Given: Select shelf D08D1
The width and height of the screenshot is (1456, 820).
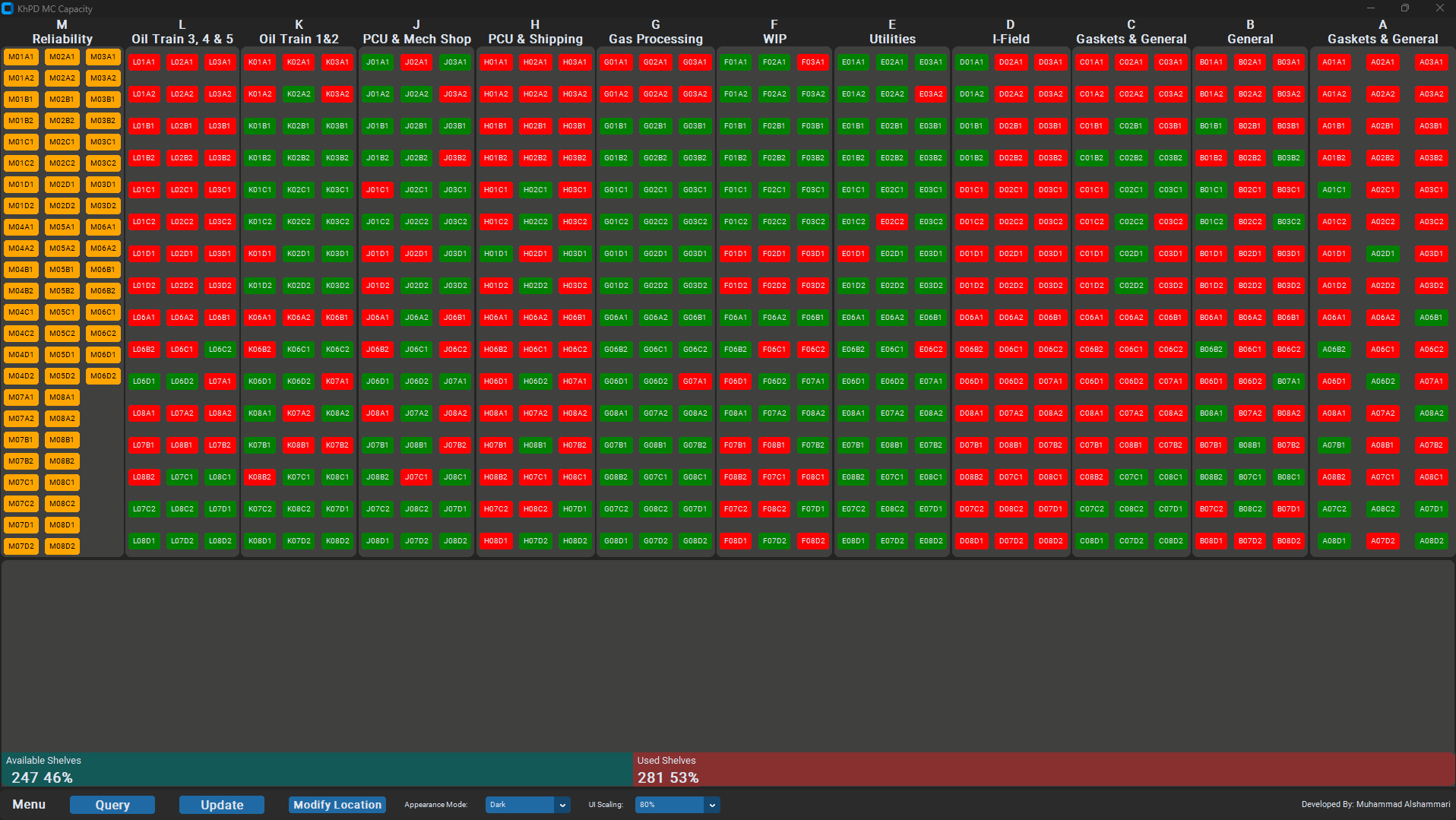Looking at the screenshot, I should (x=971, y=541).
